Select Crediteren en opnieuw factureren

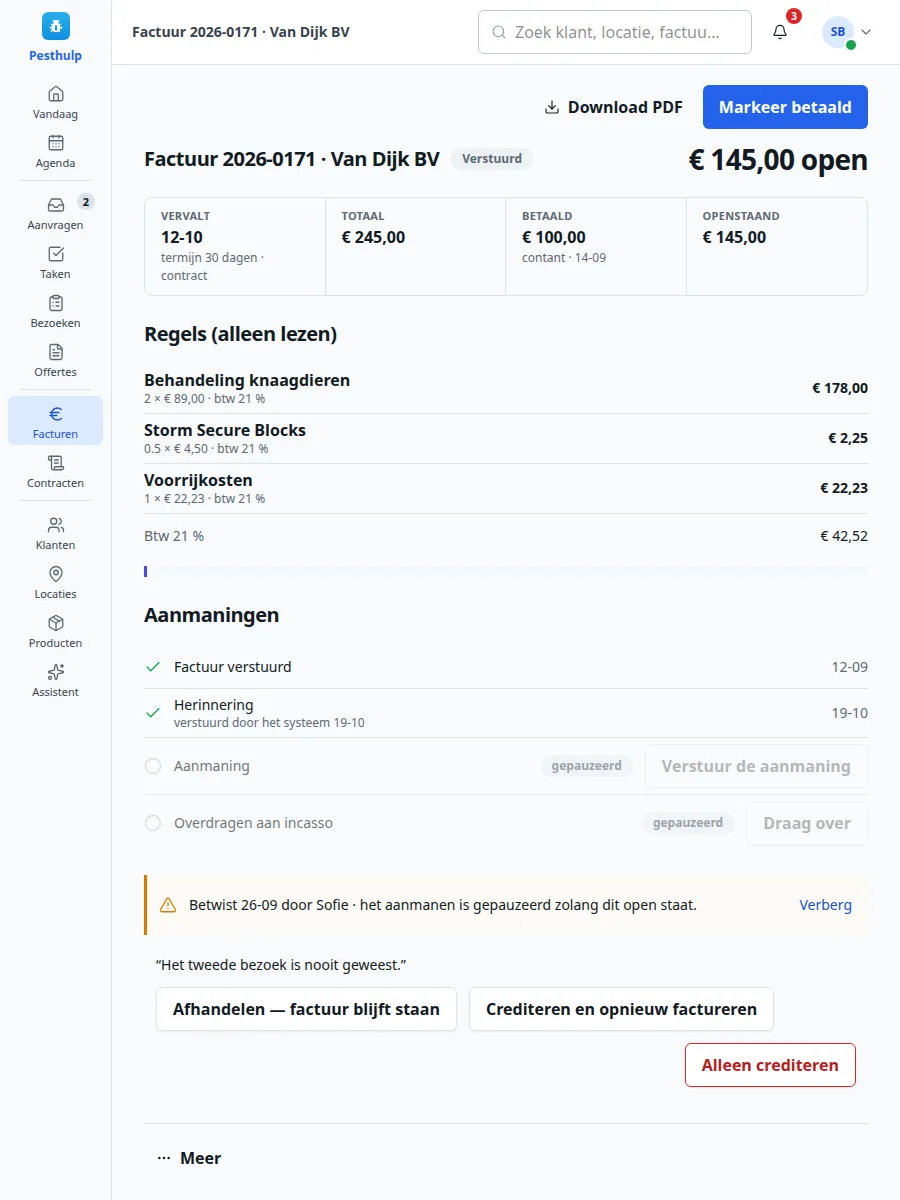pyautogui.click(x=621, y=1009)
